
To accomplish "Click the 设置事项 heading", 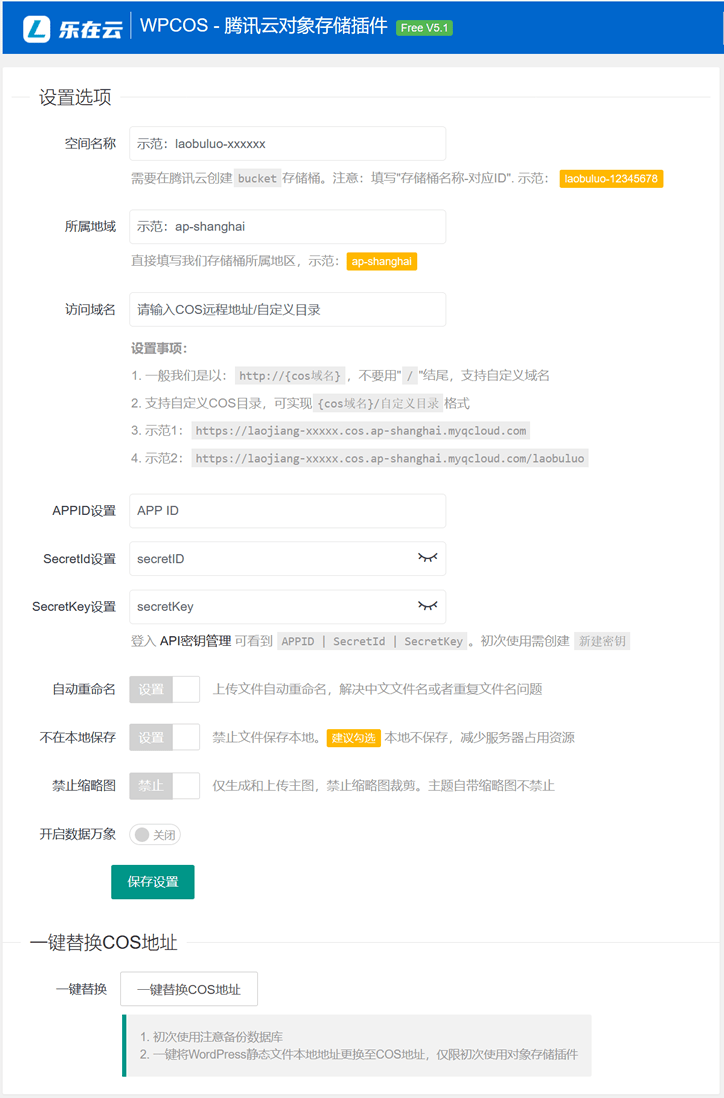I will coord(159,348).
